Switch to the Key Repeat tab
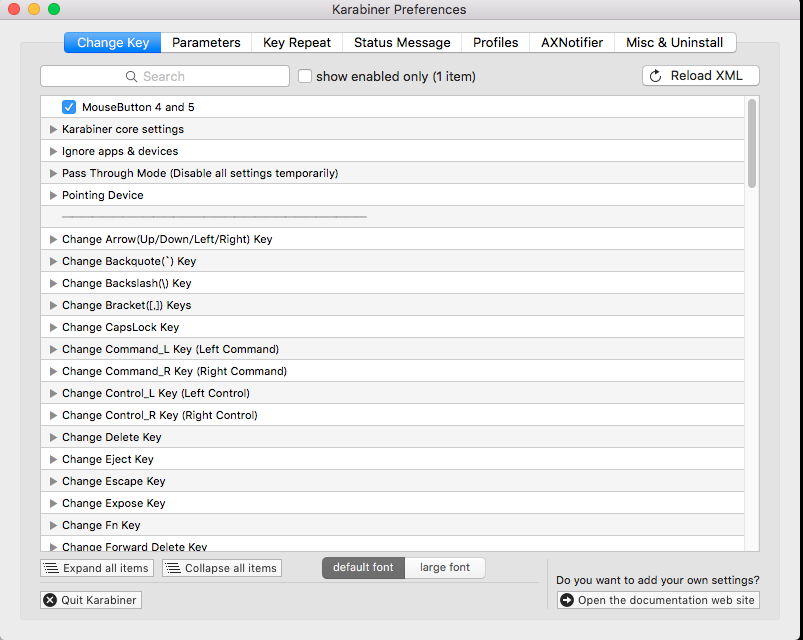Image resolution: width=803 pixels, height=640 pixels. coord(297,42)
